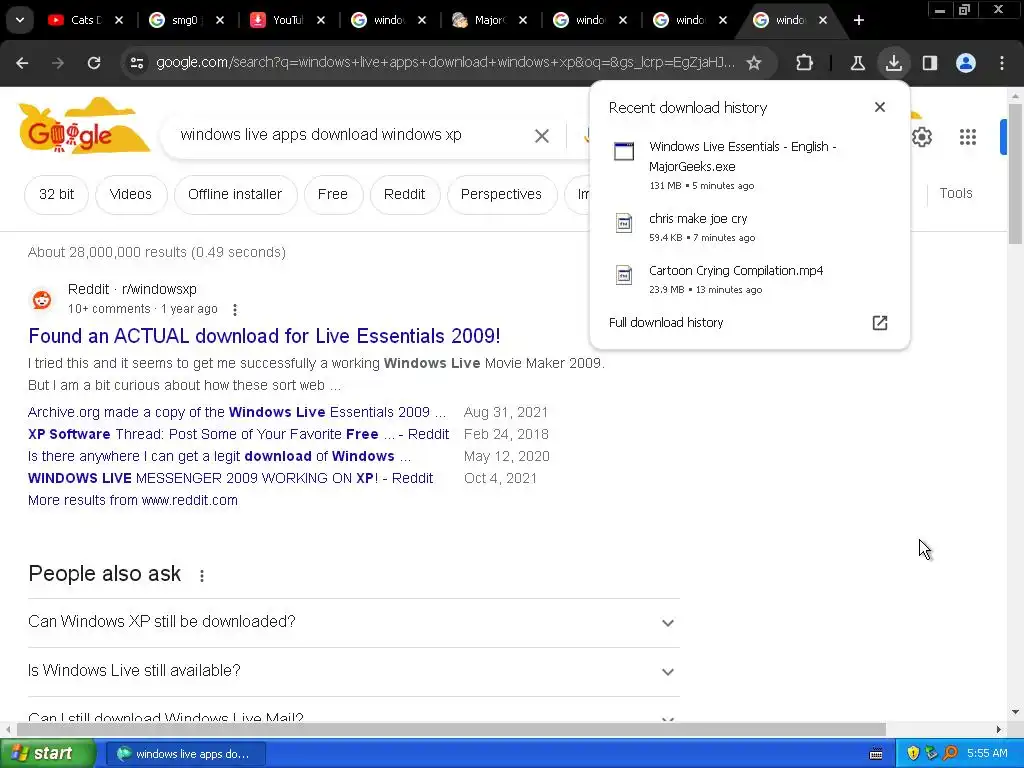The height and width of the screenshot is (768, 1024).
Task: Open the tab search dropdown arrow
Action: tap(20, 20)
